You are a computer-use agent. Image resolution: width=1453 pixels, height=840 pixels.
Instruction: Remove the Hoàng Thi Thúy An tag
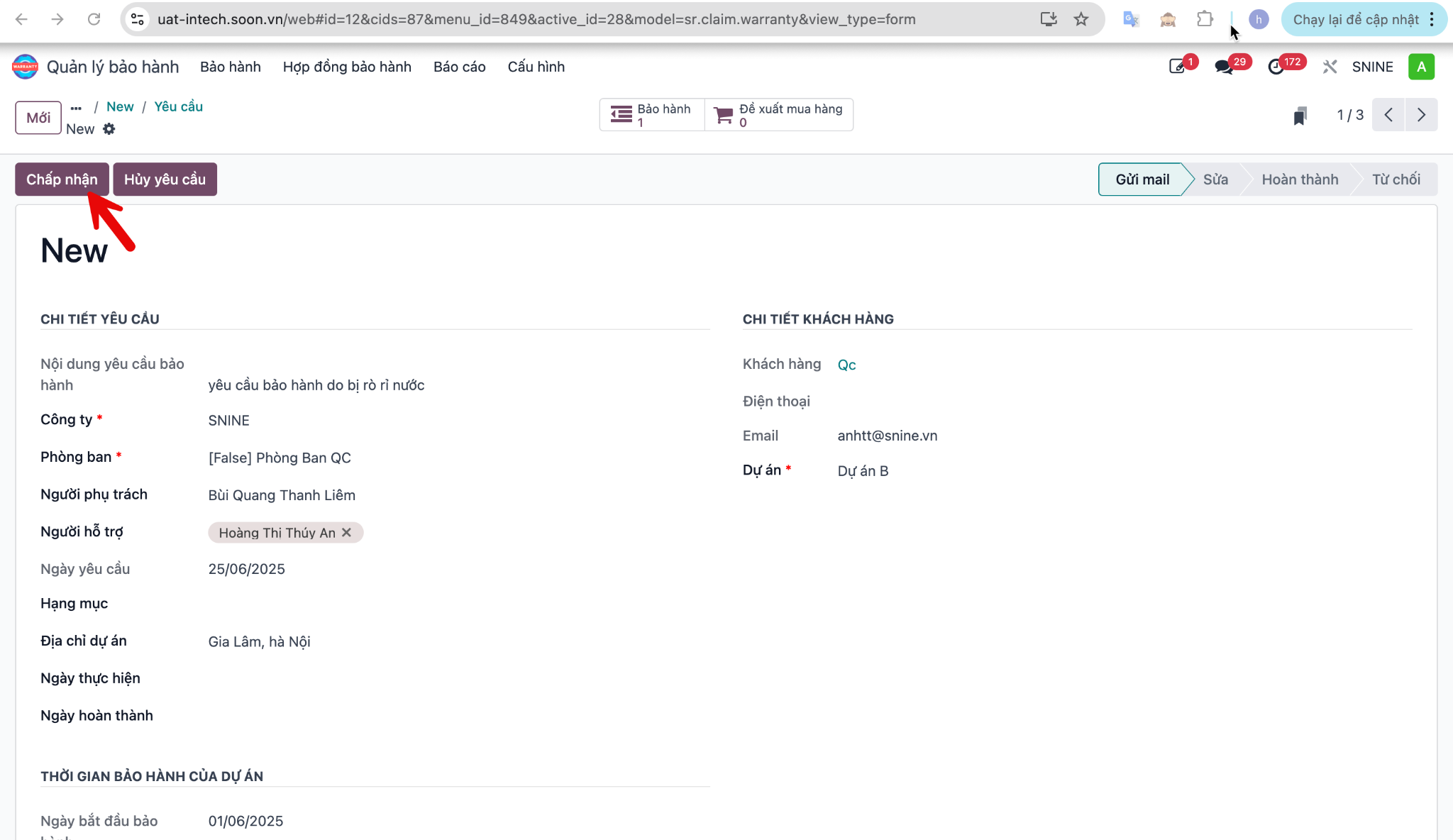347,533
